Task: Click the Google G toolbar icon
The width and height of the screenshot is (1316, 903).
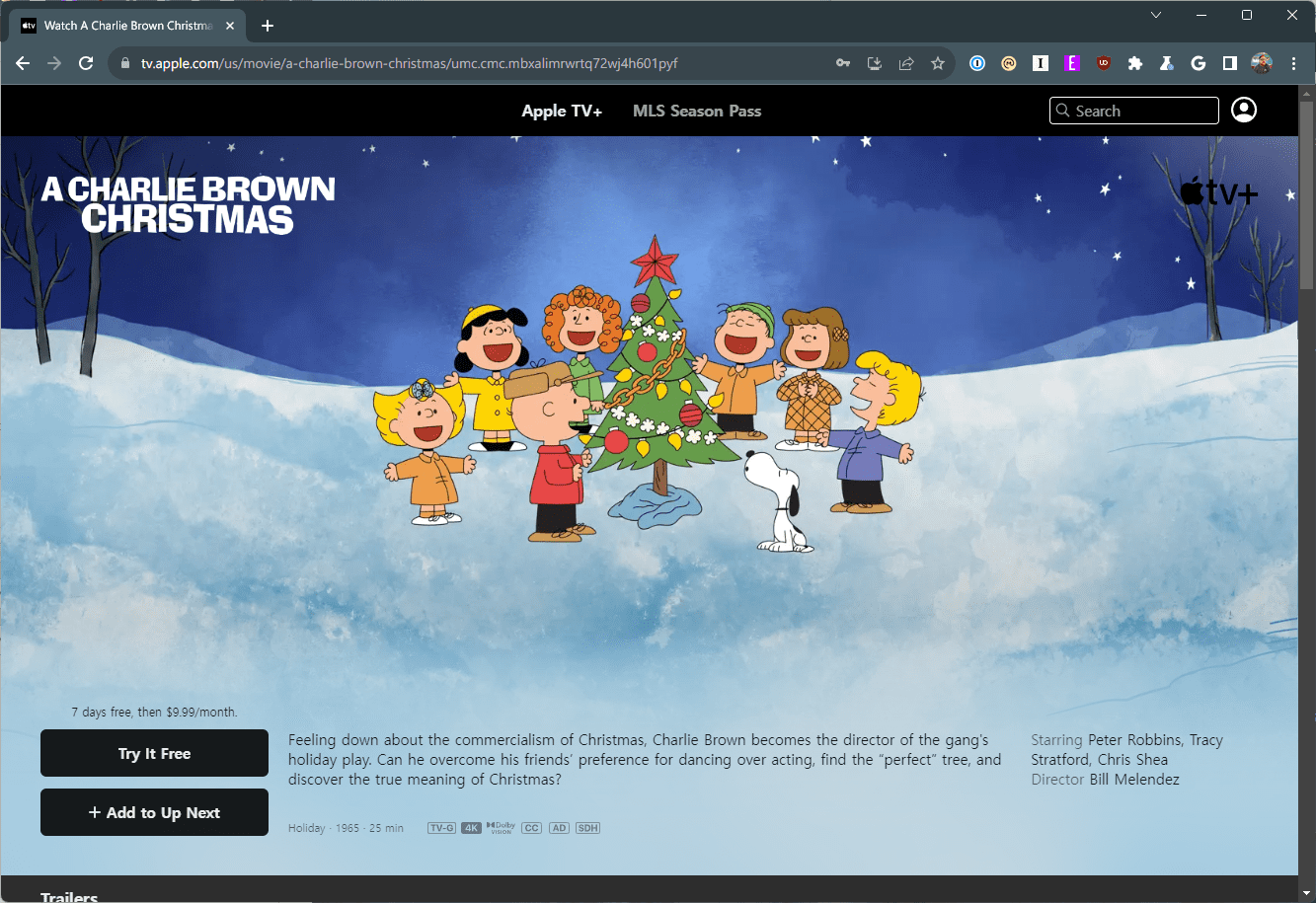Action: coord(1199,63)
